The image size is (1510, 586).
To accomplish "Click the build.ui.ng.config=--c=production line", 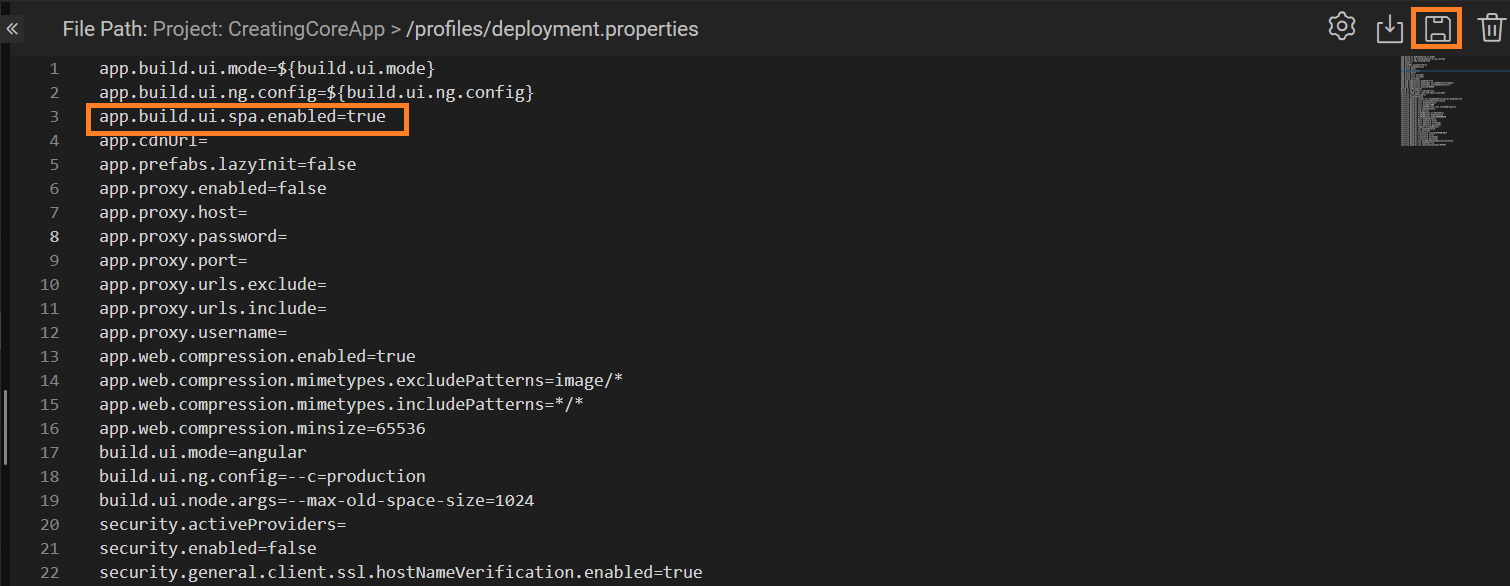I will point(262,477).
